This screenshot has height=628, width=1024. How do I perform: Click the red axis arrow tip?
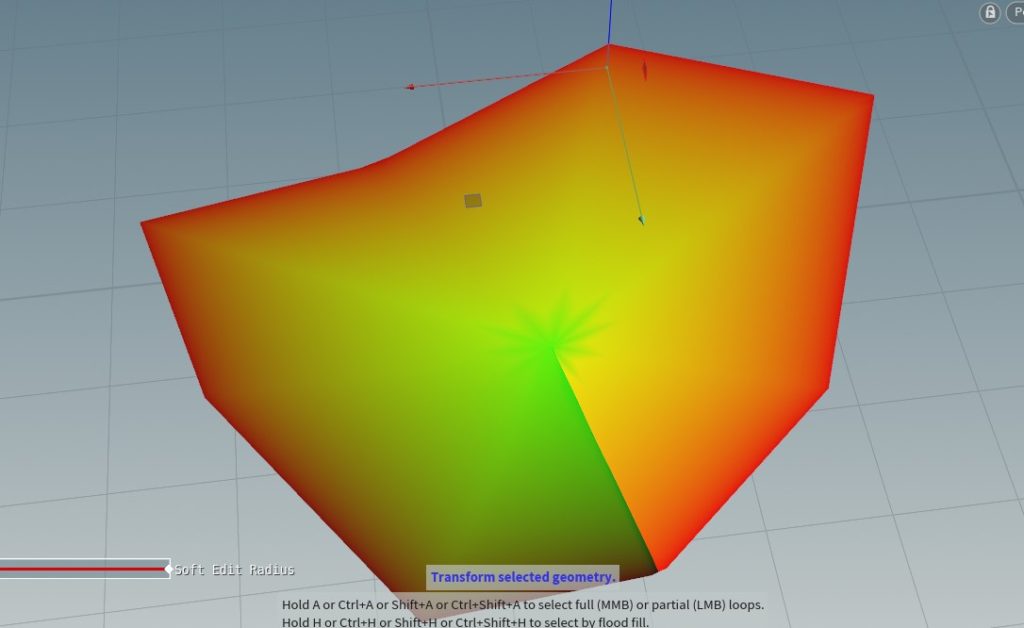410,87
